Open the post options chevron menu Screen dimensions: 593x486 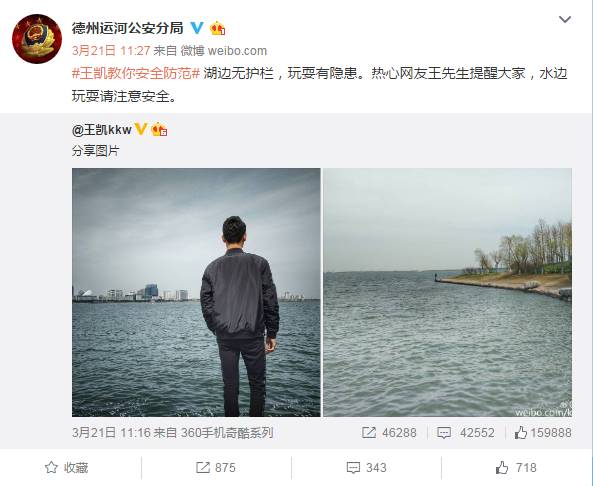coord(565,19)
